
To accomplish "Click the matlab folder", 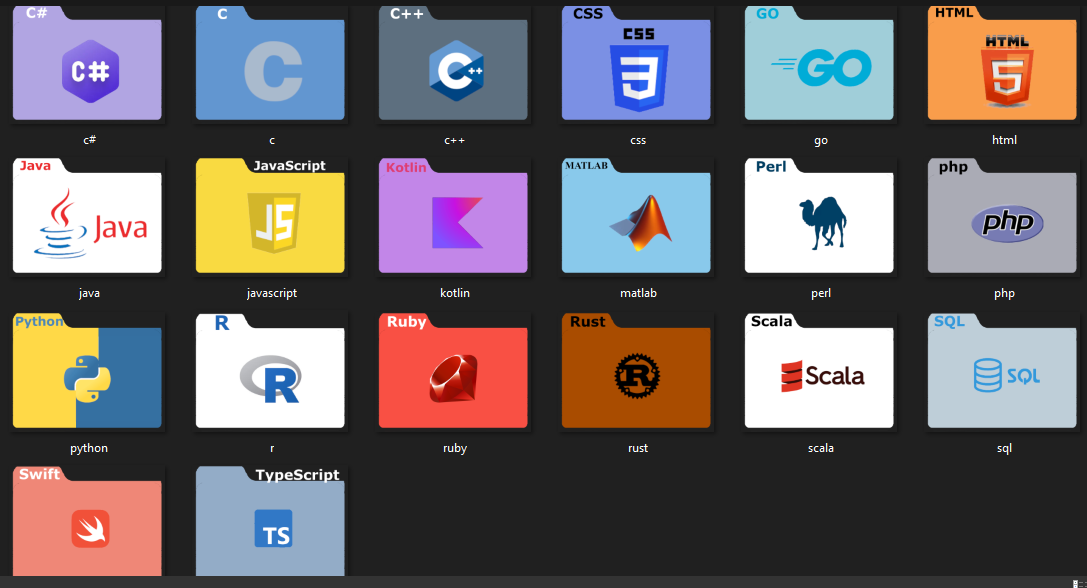I will 637,215.
